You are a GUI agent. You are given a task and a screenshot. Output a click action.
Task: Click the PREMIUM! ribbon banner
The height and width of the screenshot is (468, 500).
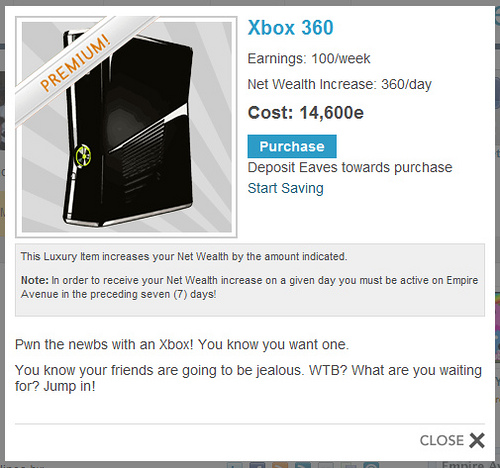point(75,63)
